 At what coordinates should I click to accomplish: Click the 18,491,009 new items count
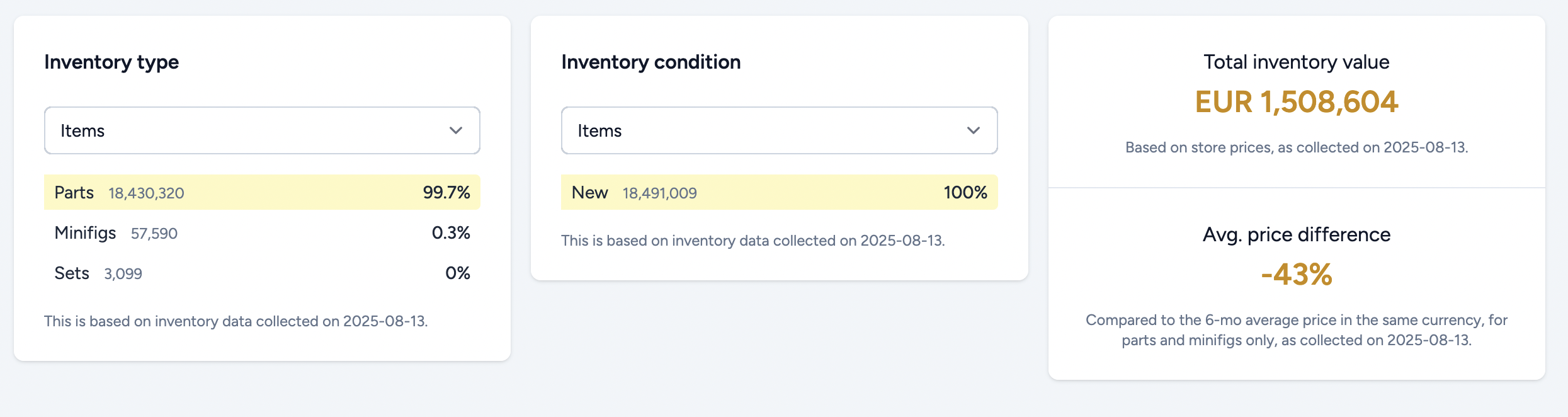point(660,193)
